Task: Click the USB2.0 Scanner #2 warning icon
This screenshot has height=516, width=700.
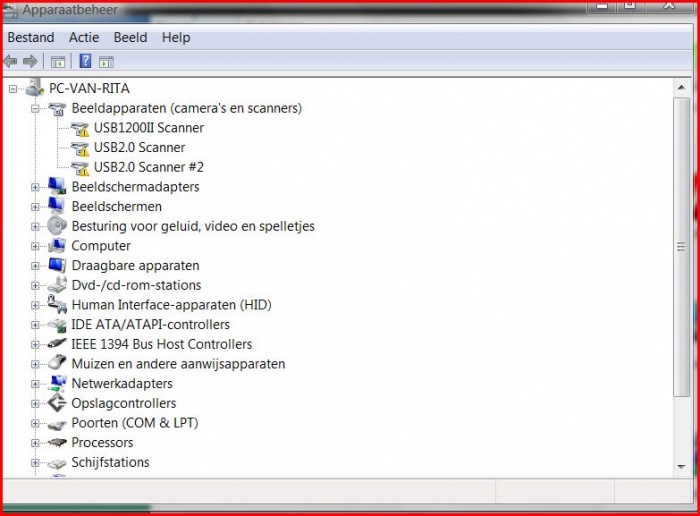Action: (x=80, y=168)
